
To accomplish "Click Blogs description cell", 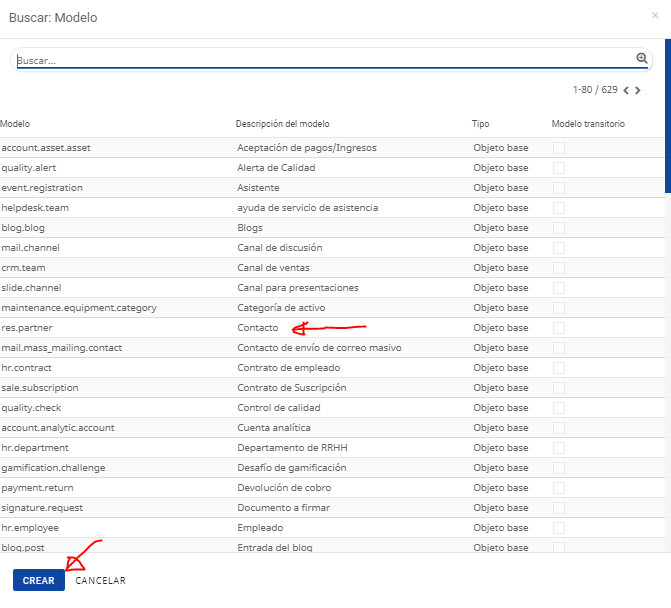I will point(249,228).
